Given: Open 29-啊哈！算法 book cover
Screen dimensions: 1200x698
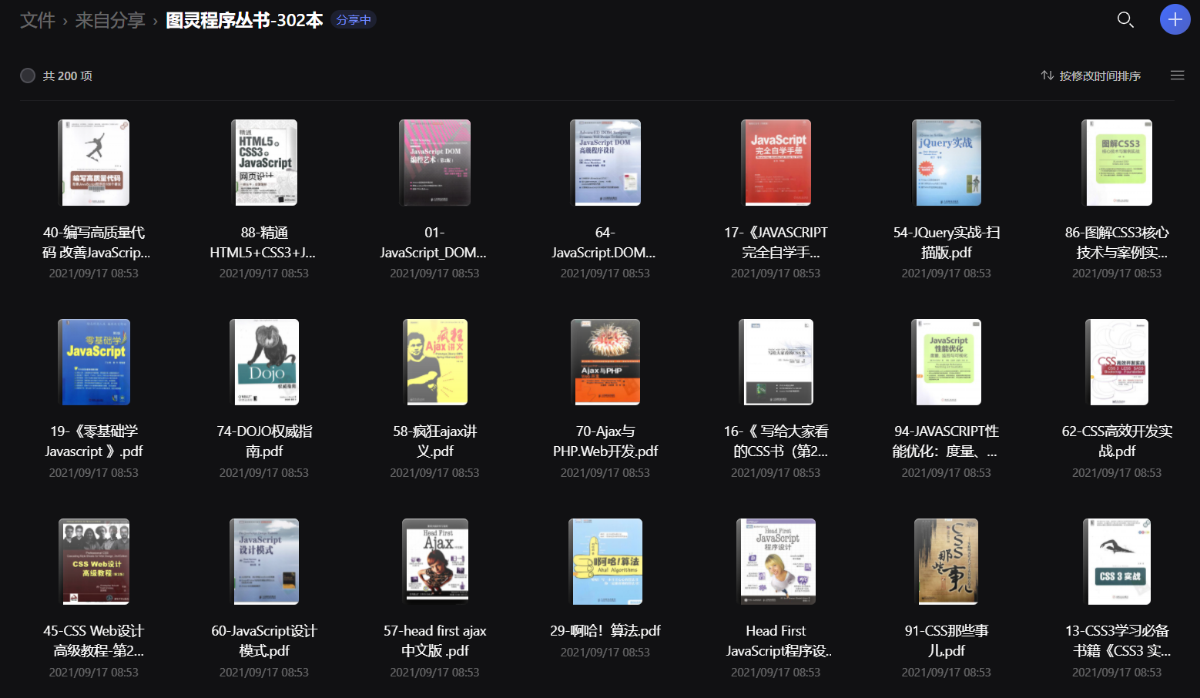Looking at the screenshot, I should point(606,562).
